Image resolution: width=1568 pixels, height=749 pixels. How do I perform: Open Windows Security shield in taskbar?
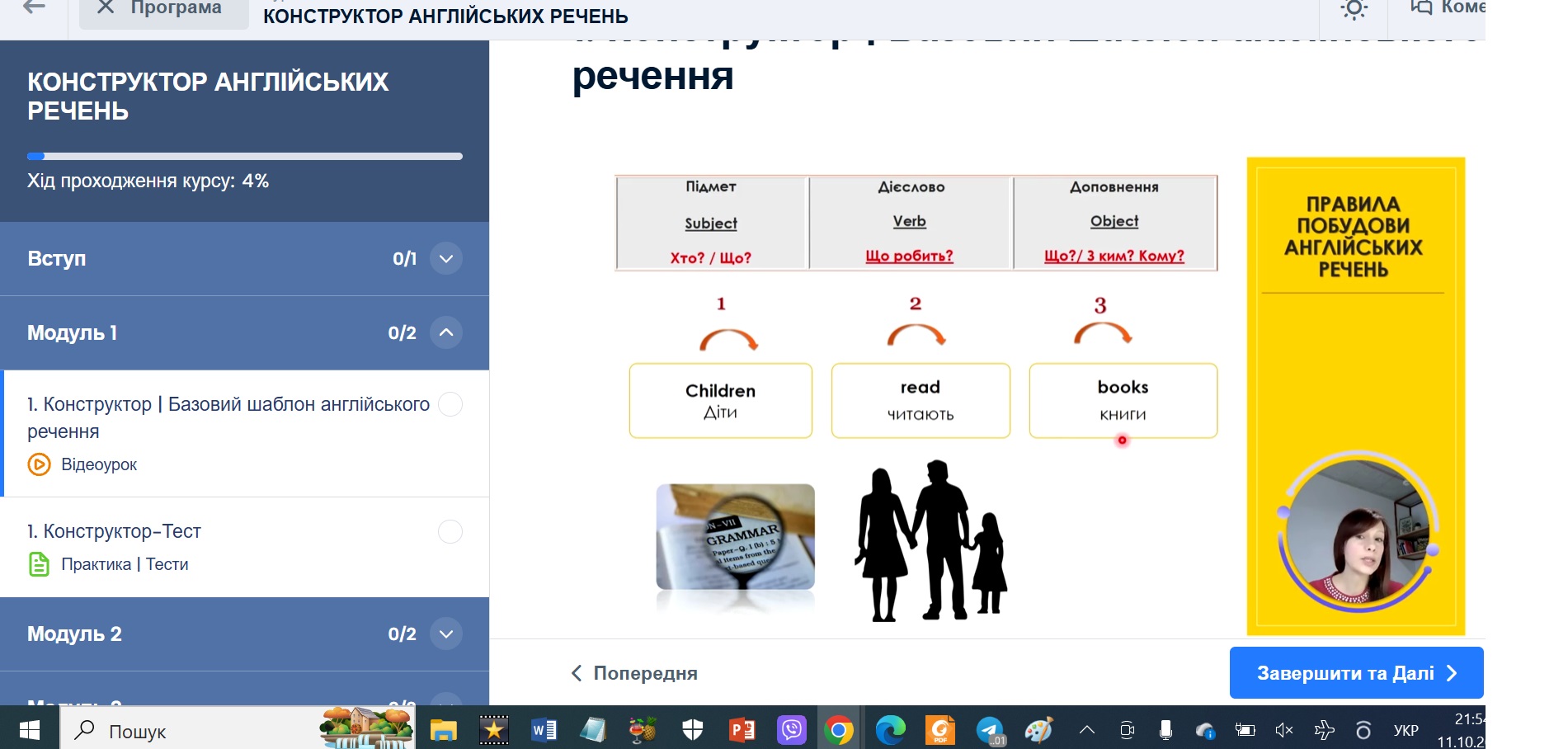coord(692,730)
